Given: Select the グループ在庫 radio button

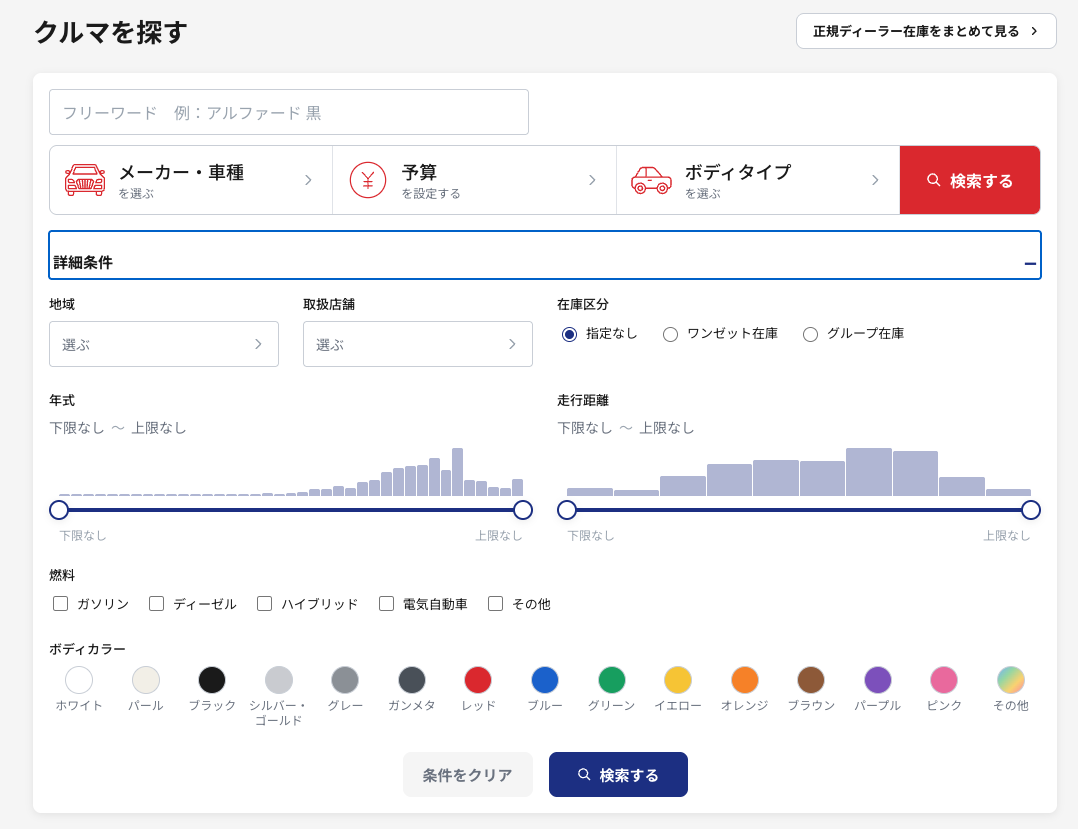Looking at the screenshot, I should [811, 335].
